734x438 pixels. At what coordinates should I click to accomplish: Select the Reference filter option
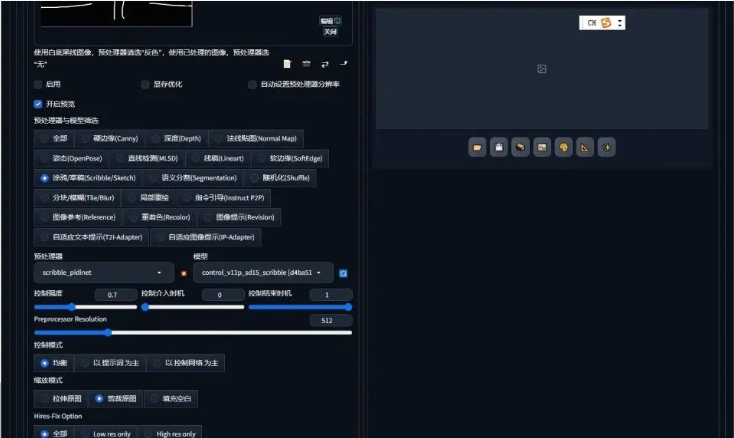pyautogui.click(x=78, y=217)
